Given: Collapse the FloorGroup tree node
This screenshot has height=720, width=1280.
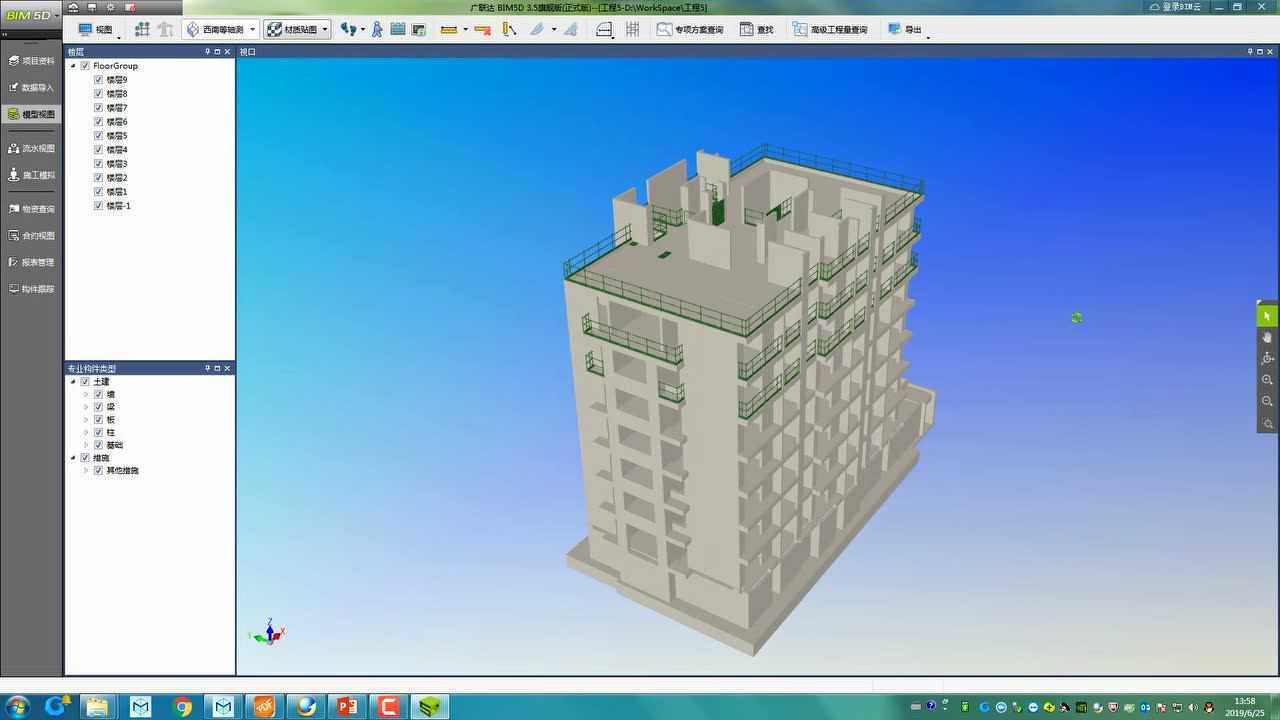Looking at the screenshot, I should (72, 65).
